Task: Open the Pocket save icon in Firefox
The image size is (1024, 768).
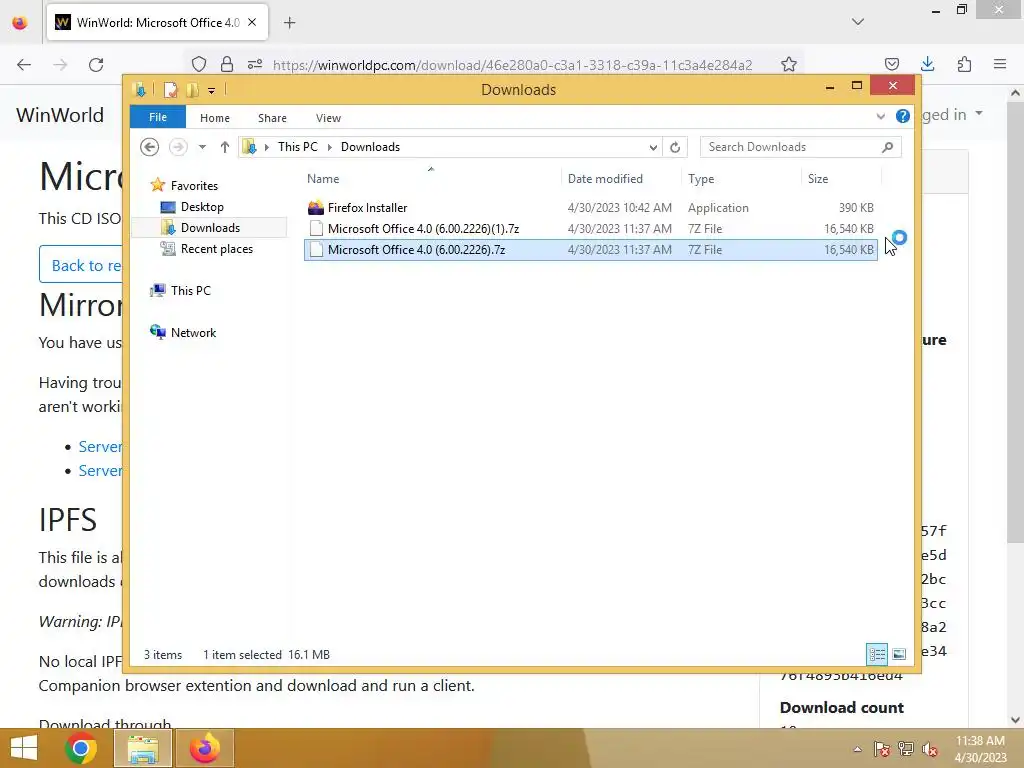Action: [x=892, y=64]
